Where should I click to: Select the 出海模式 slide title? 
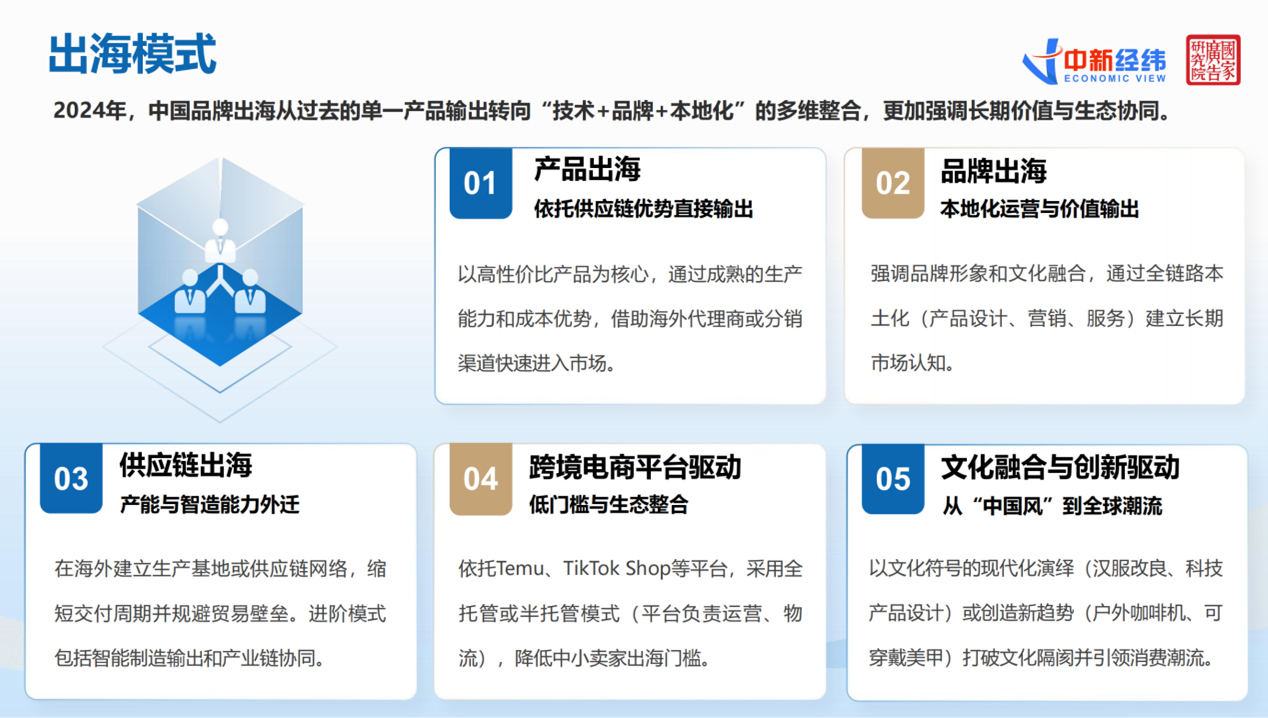tap(132, 54)
